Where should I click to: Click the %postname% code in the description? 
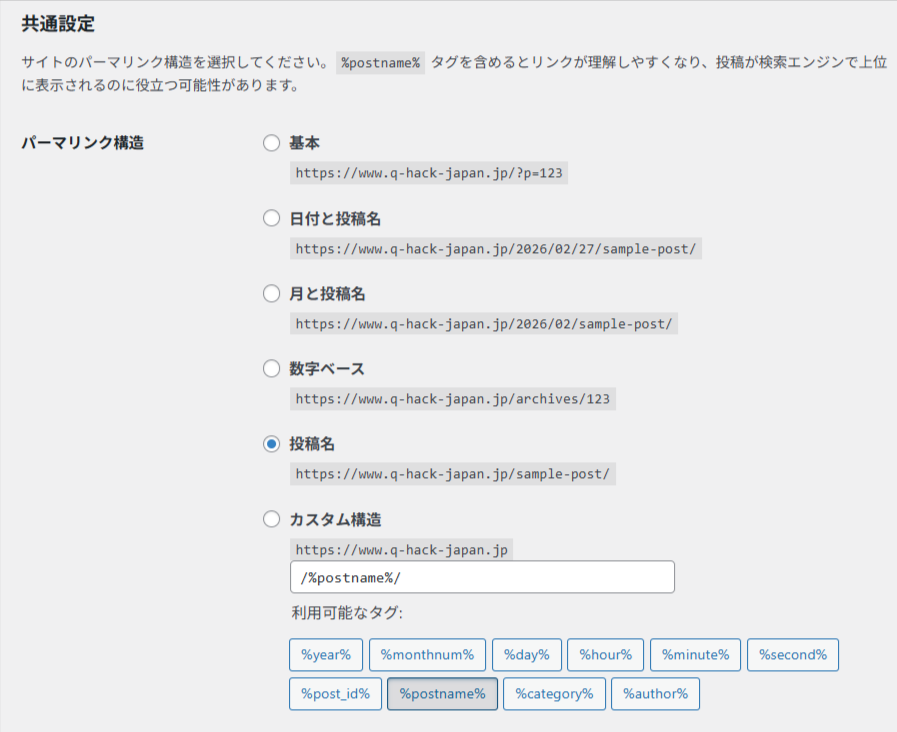pos(380,62)
